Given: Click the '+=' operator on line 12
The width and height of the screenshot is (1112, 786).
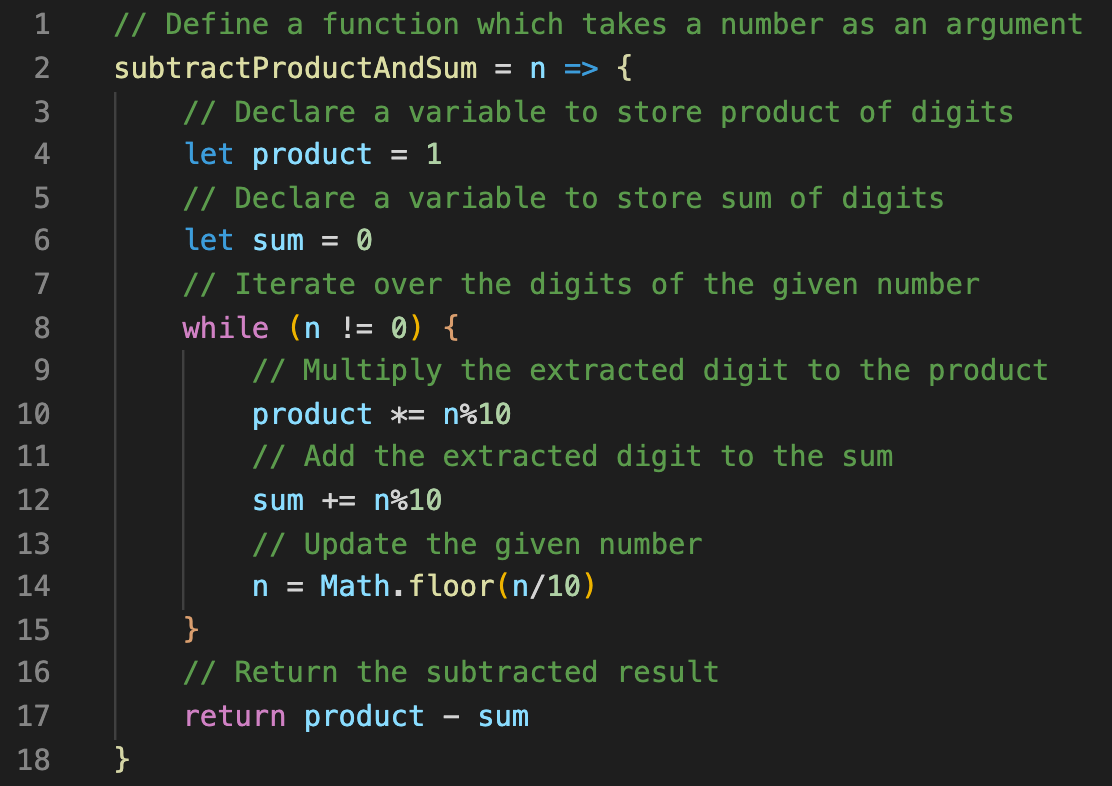Looking at the screenshot, I should 338,501.
